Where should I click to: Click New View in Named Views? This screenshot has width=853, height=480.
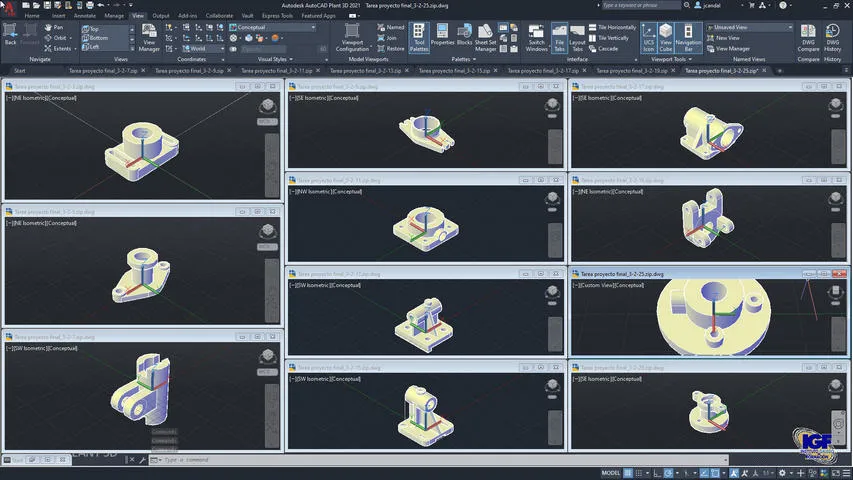pyautogui.click(x=723, y=38)
